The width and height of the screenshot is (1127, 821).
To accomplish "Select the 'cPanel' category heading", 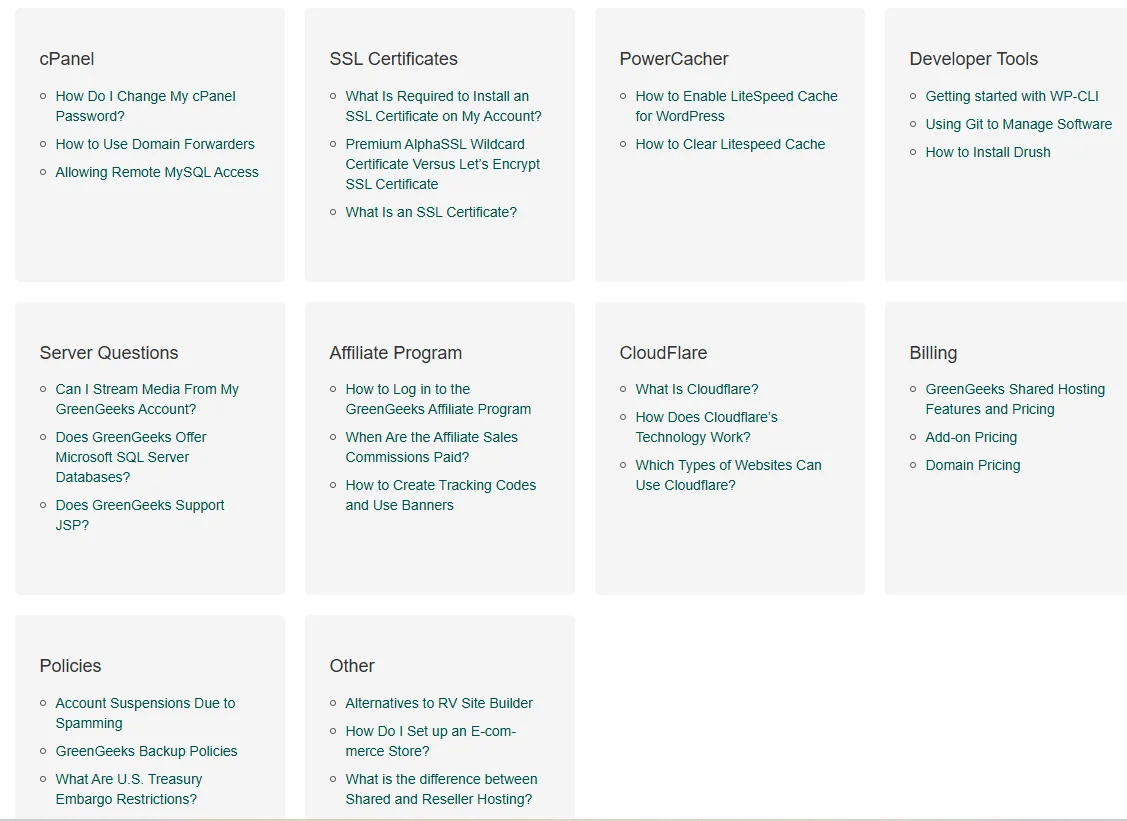I will coord(67,59).
